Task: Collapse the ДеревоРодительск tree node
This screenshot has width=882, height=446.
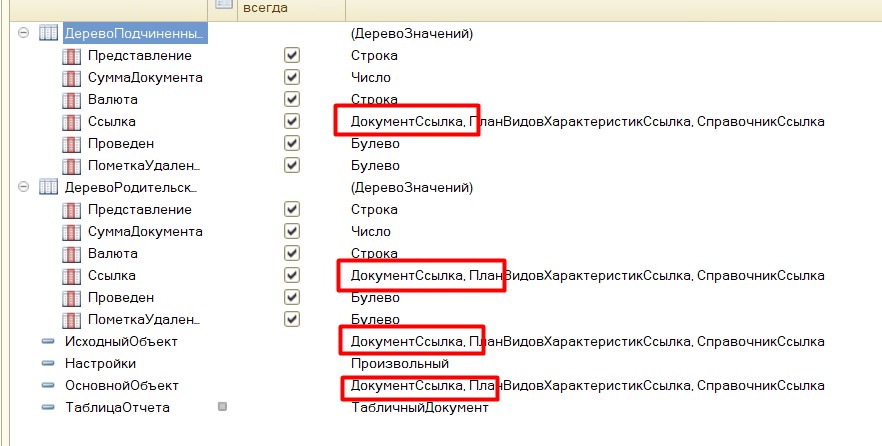Action: click(24, 186)
